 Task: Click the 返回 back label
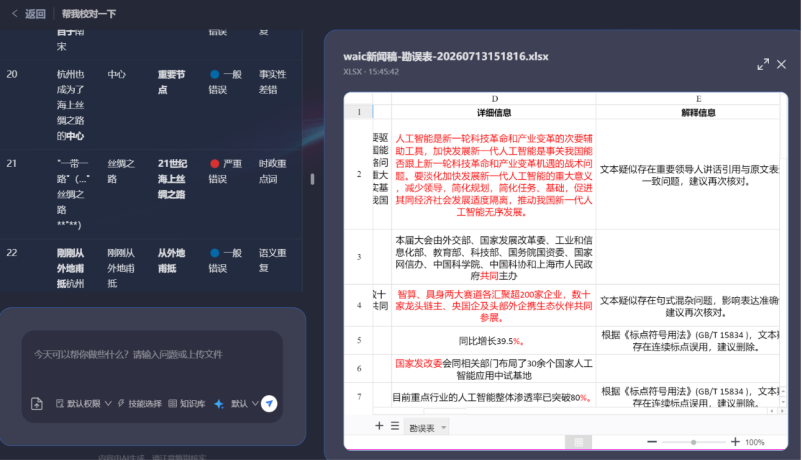[x=35, y=14]
